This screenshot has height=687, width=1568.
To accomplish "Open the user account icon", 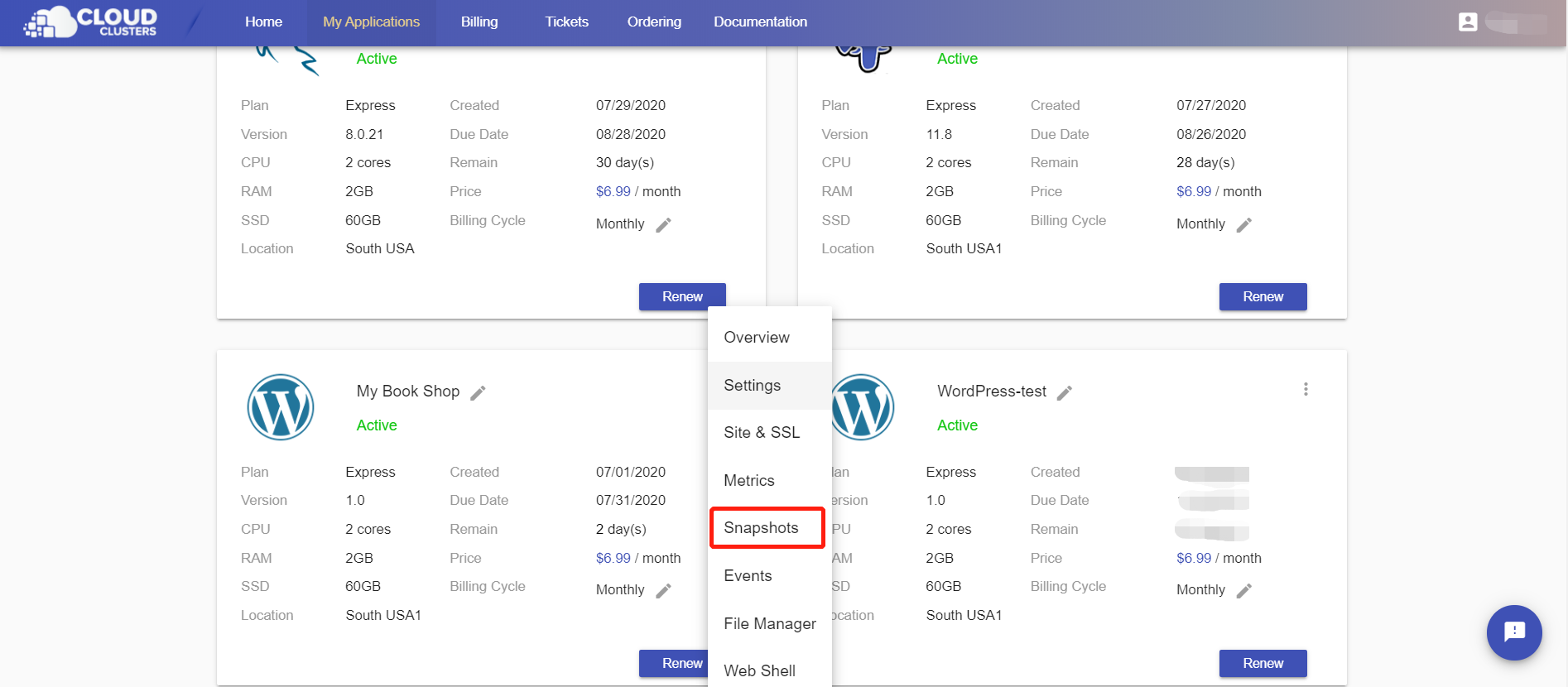I will (x=1468, y=22).
